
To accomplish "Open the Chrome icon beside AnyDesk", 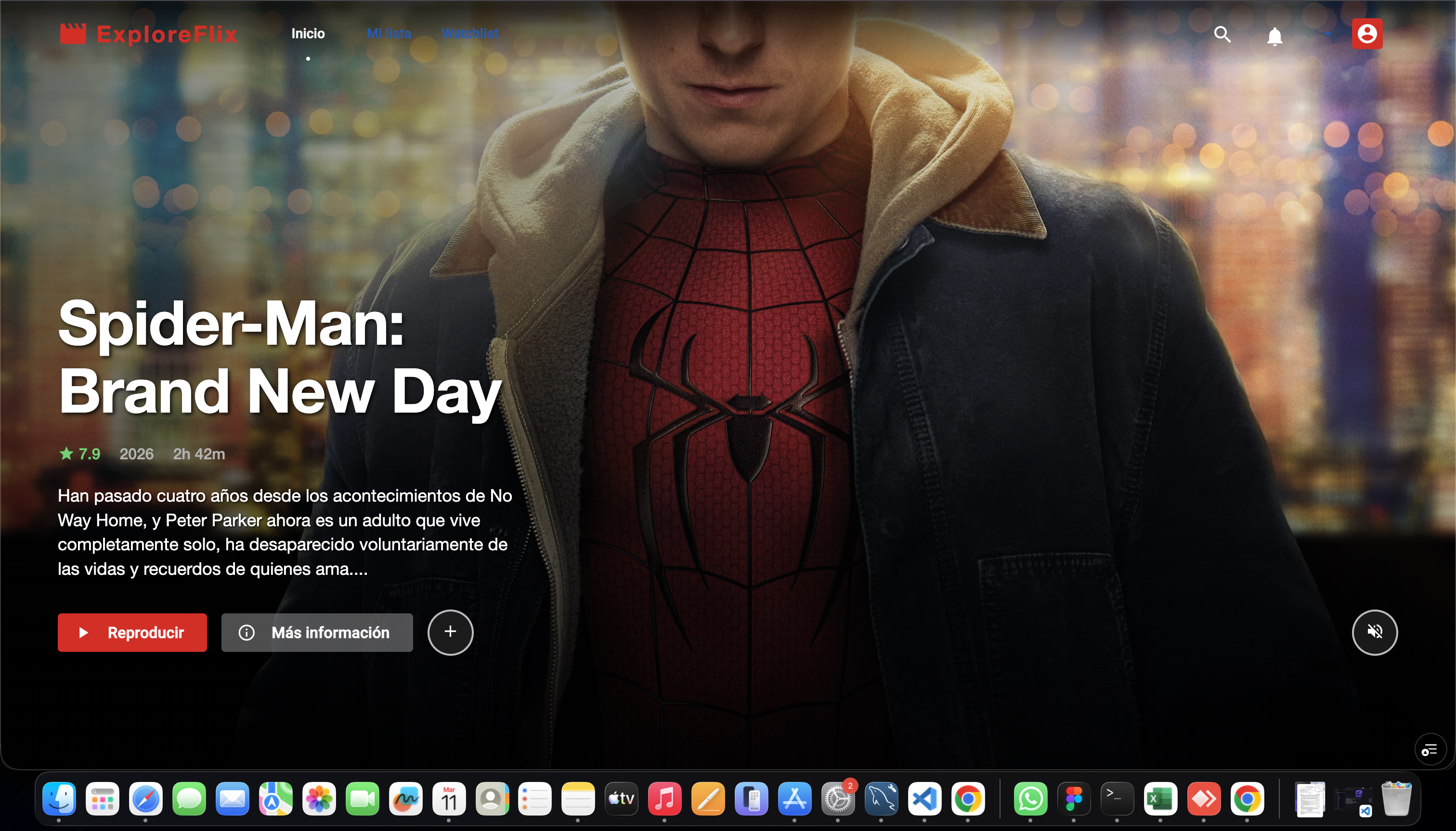I will click(1247, 798).
